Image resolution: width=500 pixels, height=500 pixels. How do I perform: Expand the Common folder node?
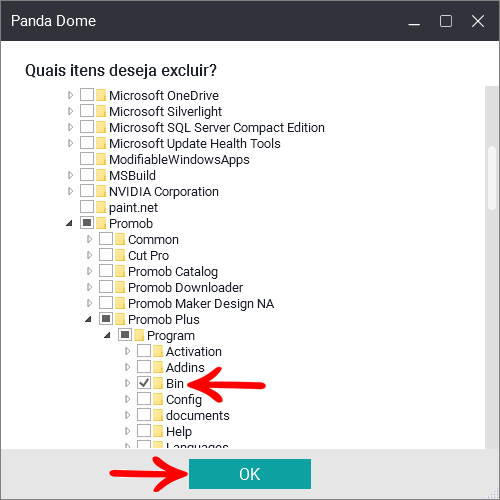89,239
